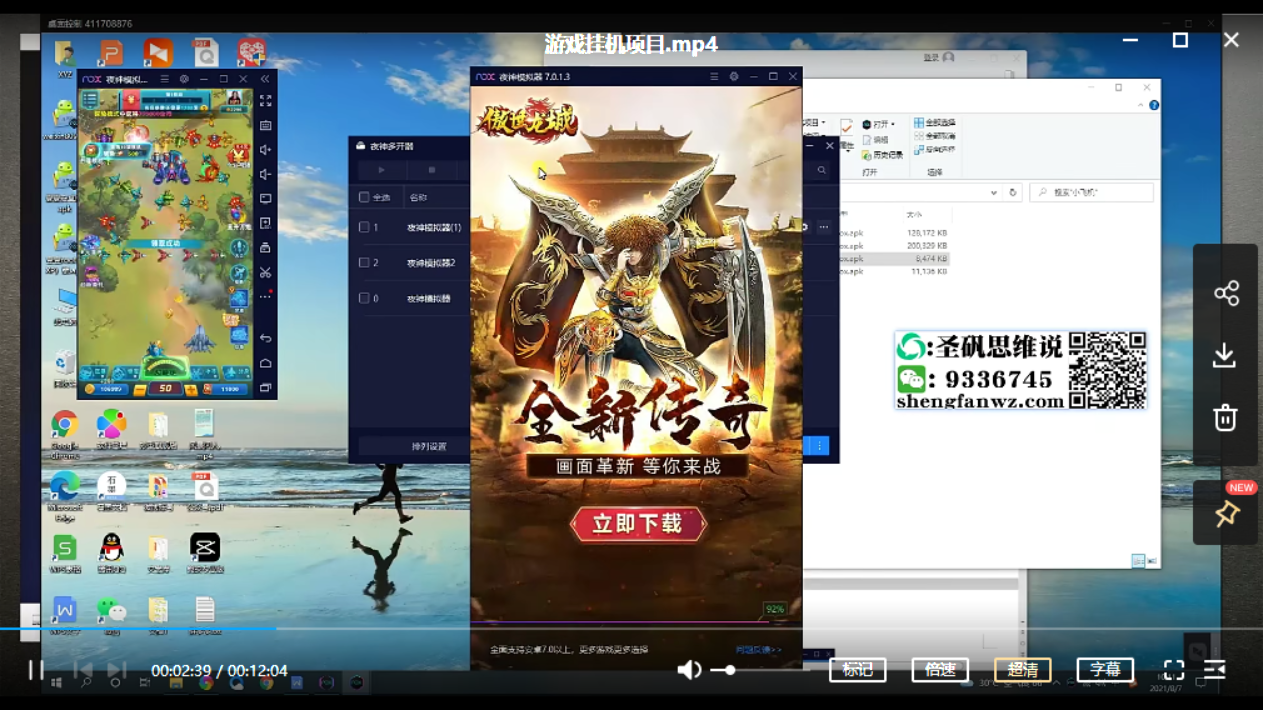1263x710 pixels.
Task: Open the WeChat desktop shortcut
Action: coord(111,615)
